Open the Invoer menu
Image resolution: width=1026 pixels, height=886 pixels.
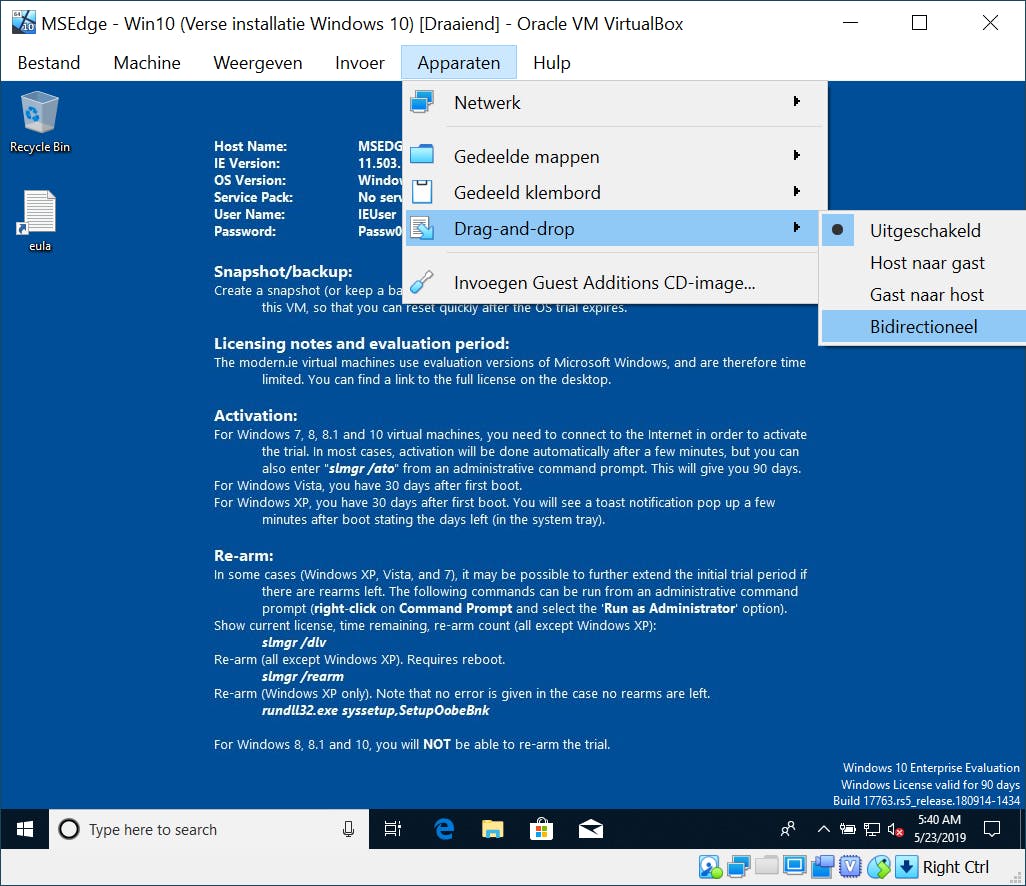(x=359, y=63)
